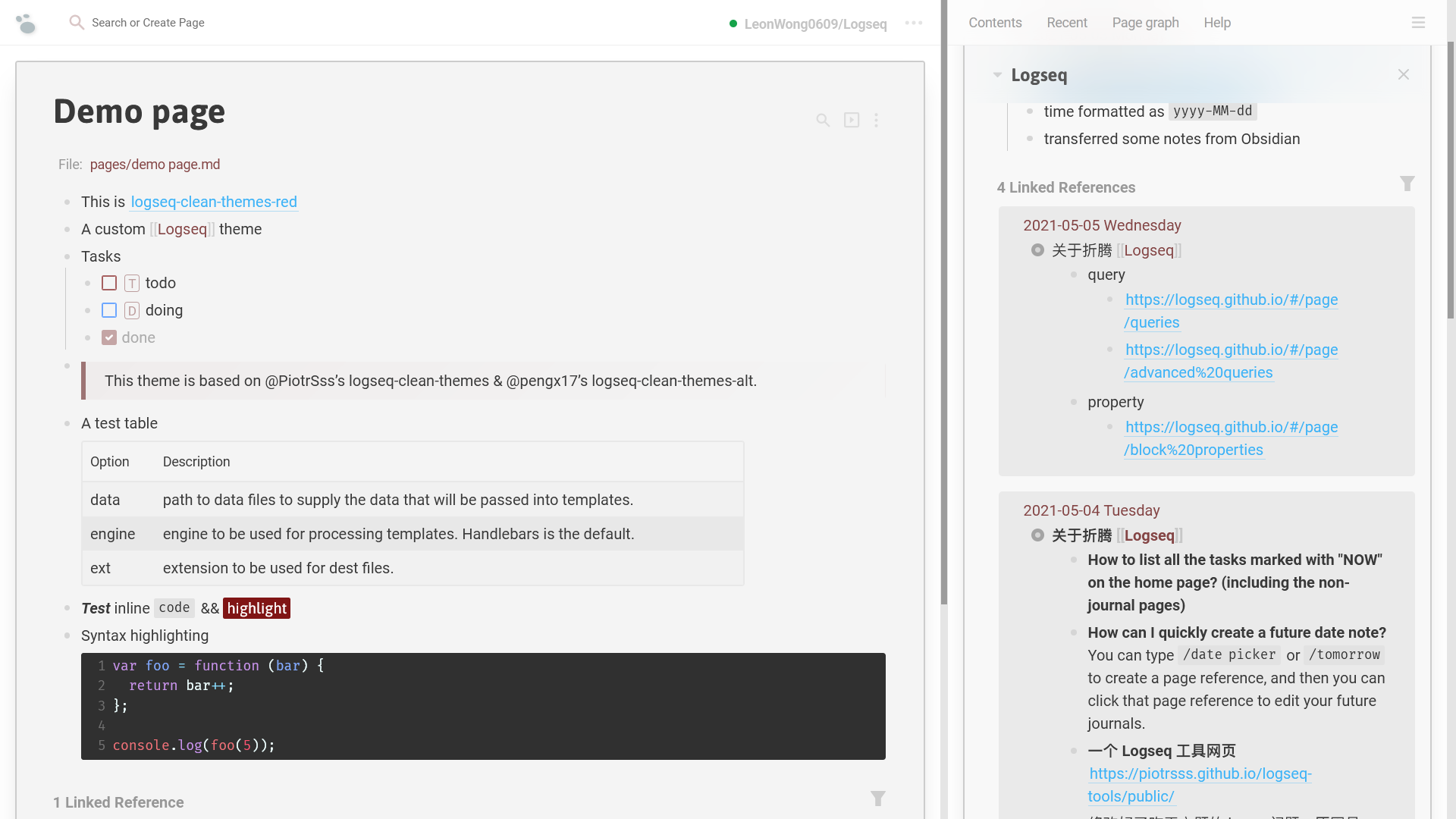This screenshot has height=819, width=1456.
Task: Click the presentation mode play icon
Action: click(852, 120)
